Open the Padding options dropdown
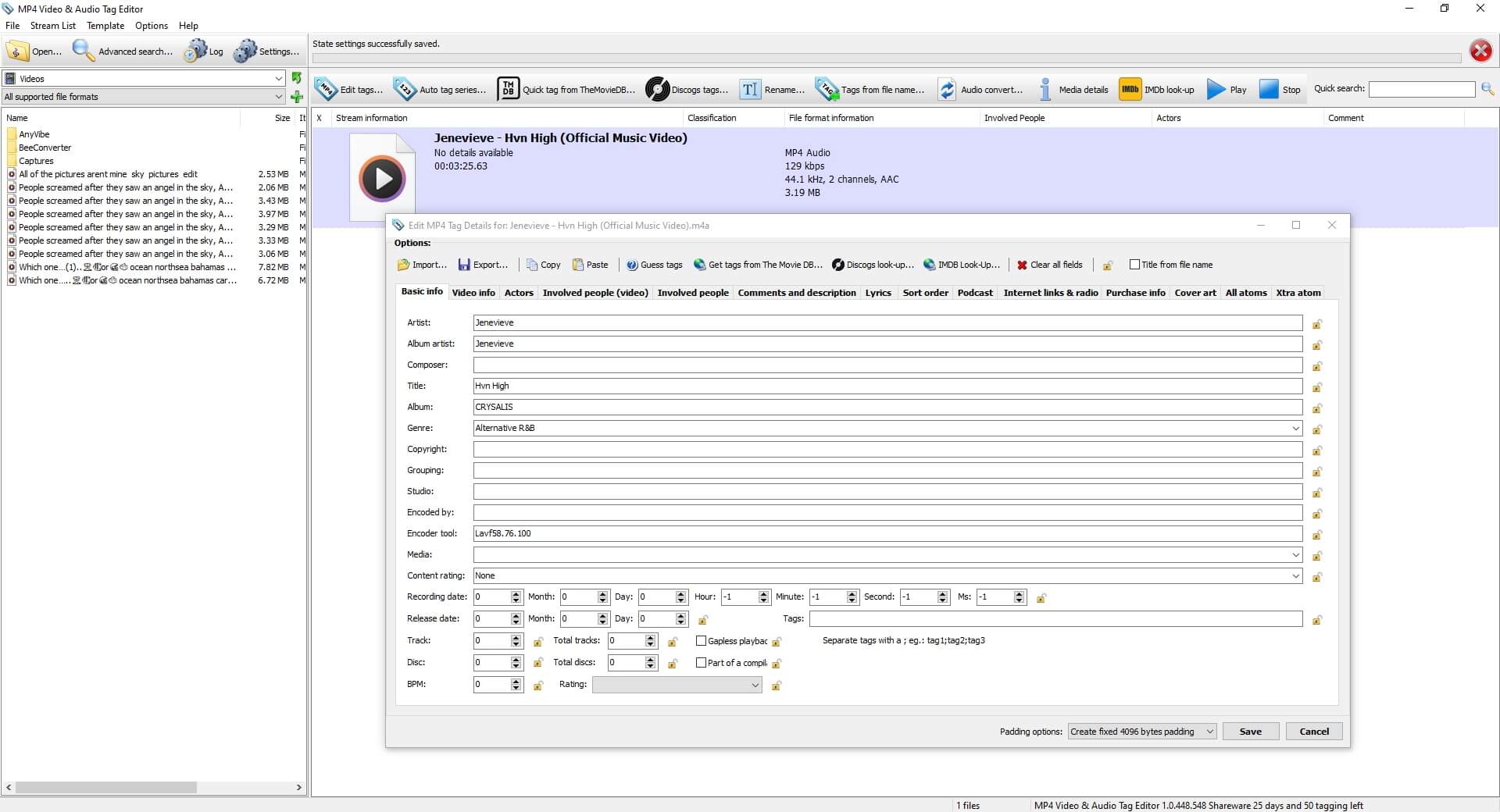 click(x=1141, y=732)
